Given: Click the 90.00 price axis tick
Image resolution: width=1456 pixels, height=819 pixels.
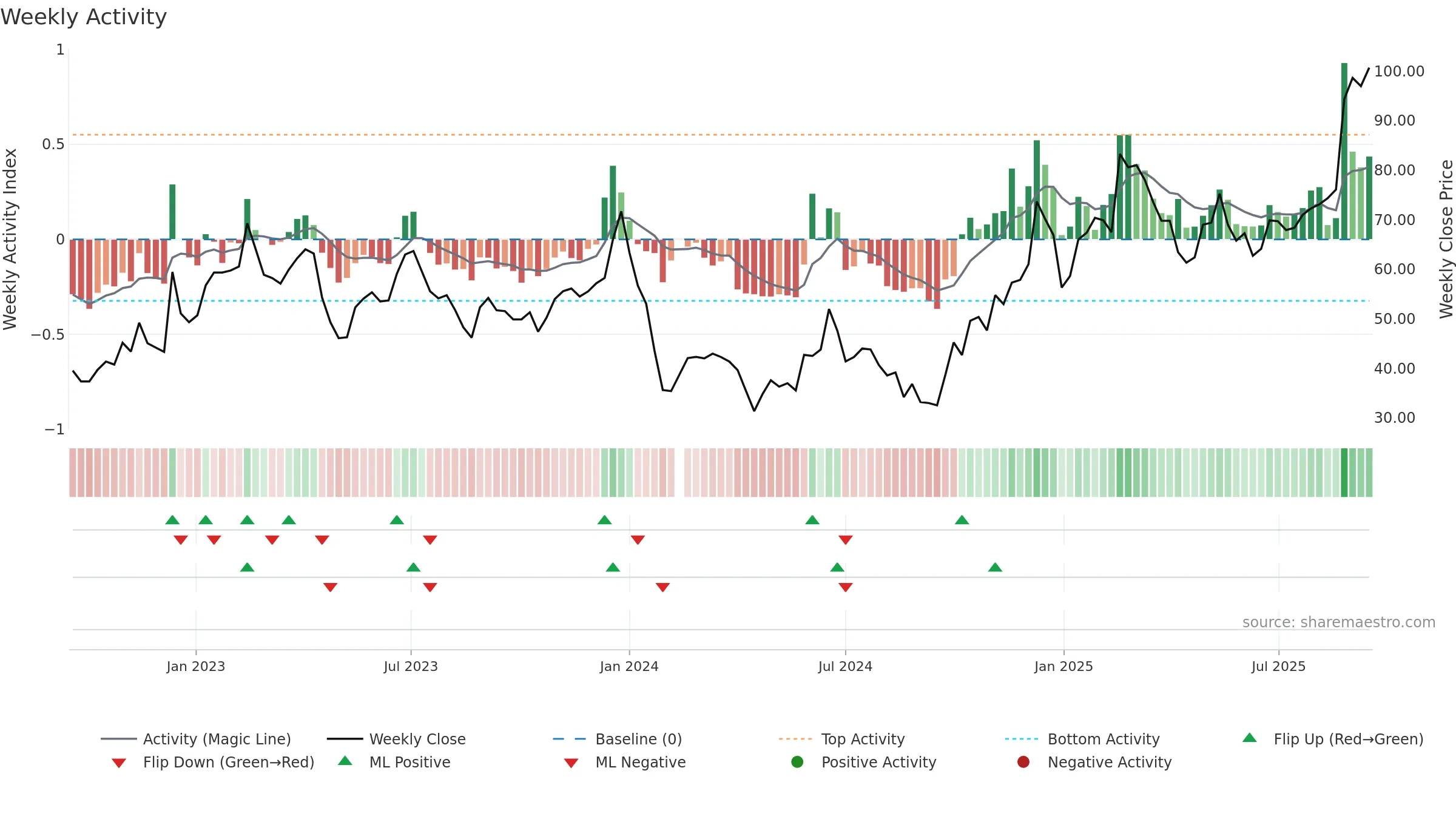Looking at the screenshot, I should (x=1394, y=120).
